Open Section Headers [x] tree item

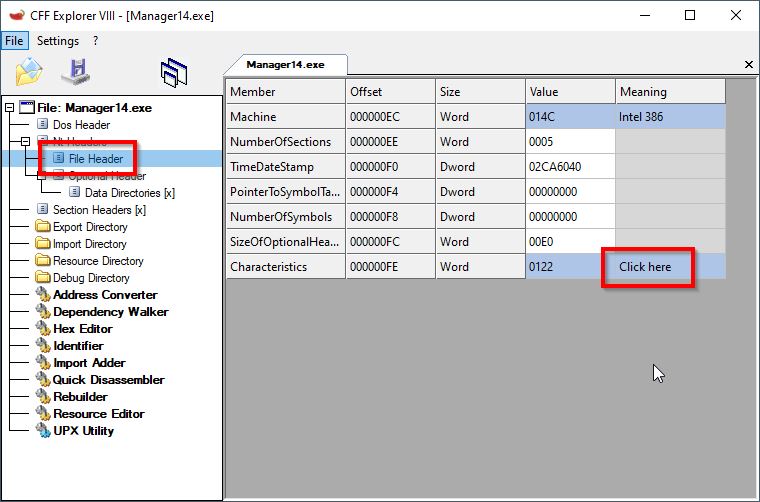[x=99, y=209]
